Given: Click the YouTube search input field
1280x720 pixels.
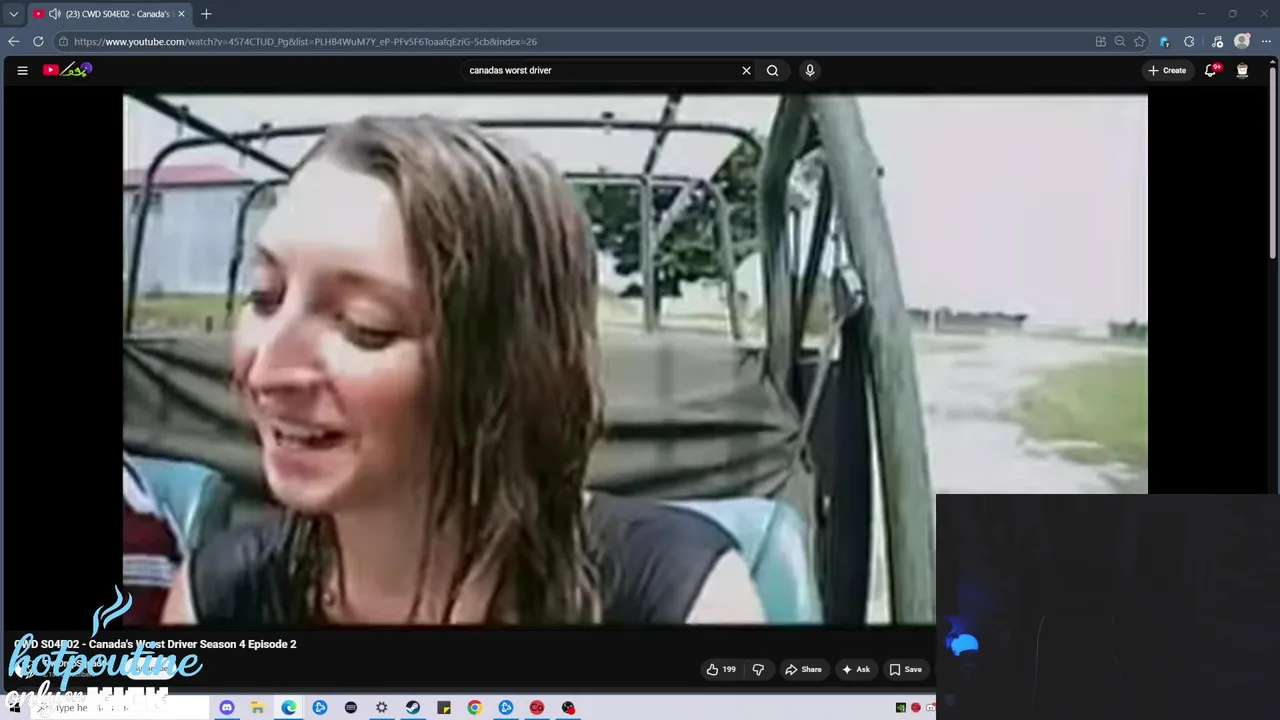Looking at the screenshot, I should click(x=600, y=70).
